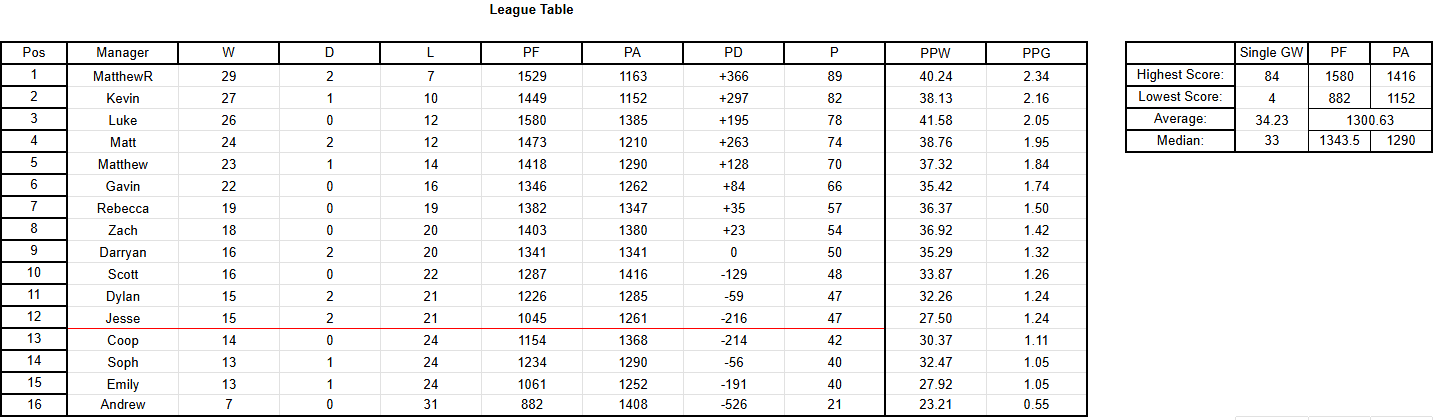1433x420 pixels.
Task: Select Kevin's points cell showing 82
Action: click(835, 98)
